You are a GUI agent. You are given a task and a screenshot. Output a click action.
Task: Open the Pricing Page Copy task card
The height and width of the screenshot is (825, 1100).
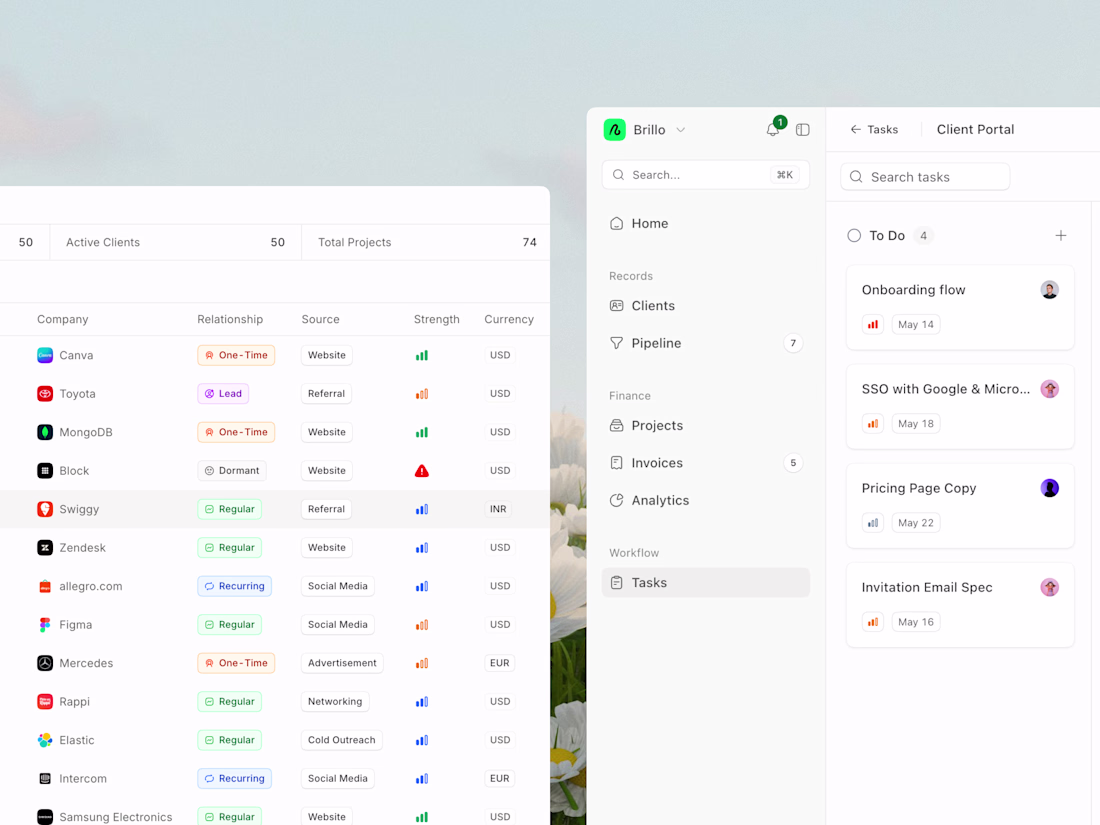pos(960,505)
